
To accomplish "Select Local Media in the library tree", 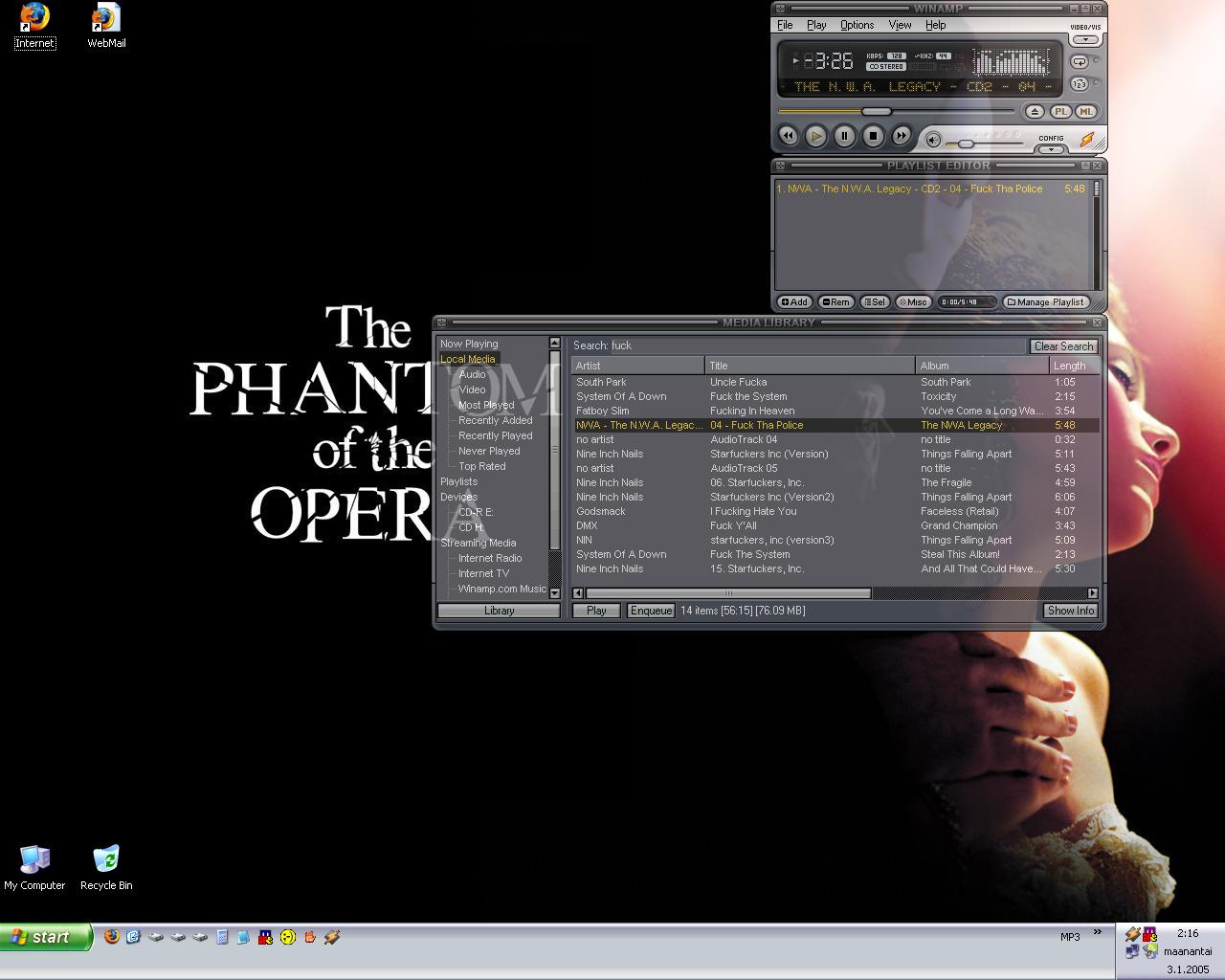I will [468, 359].
